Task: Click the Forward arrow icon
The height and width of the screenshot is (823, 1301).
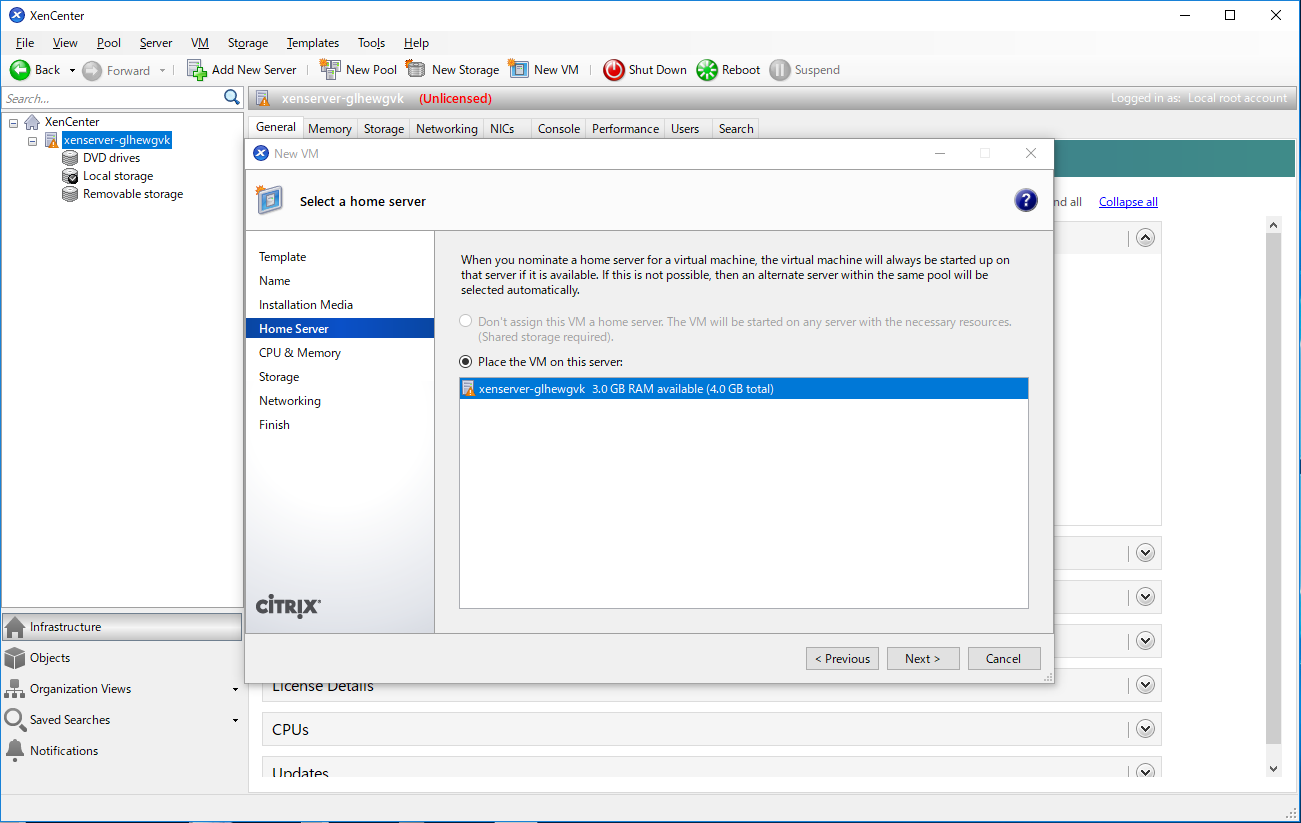Action: tap(92, 70)
